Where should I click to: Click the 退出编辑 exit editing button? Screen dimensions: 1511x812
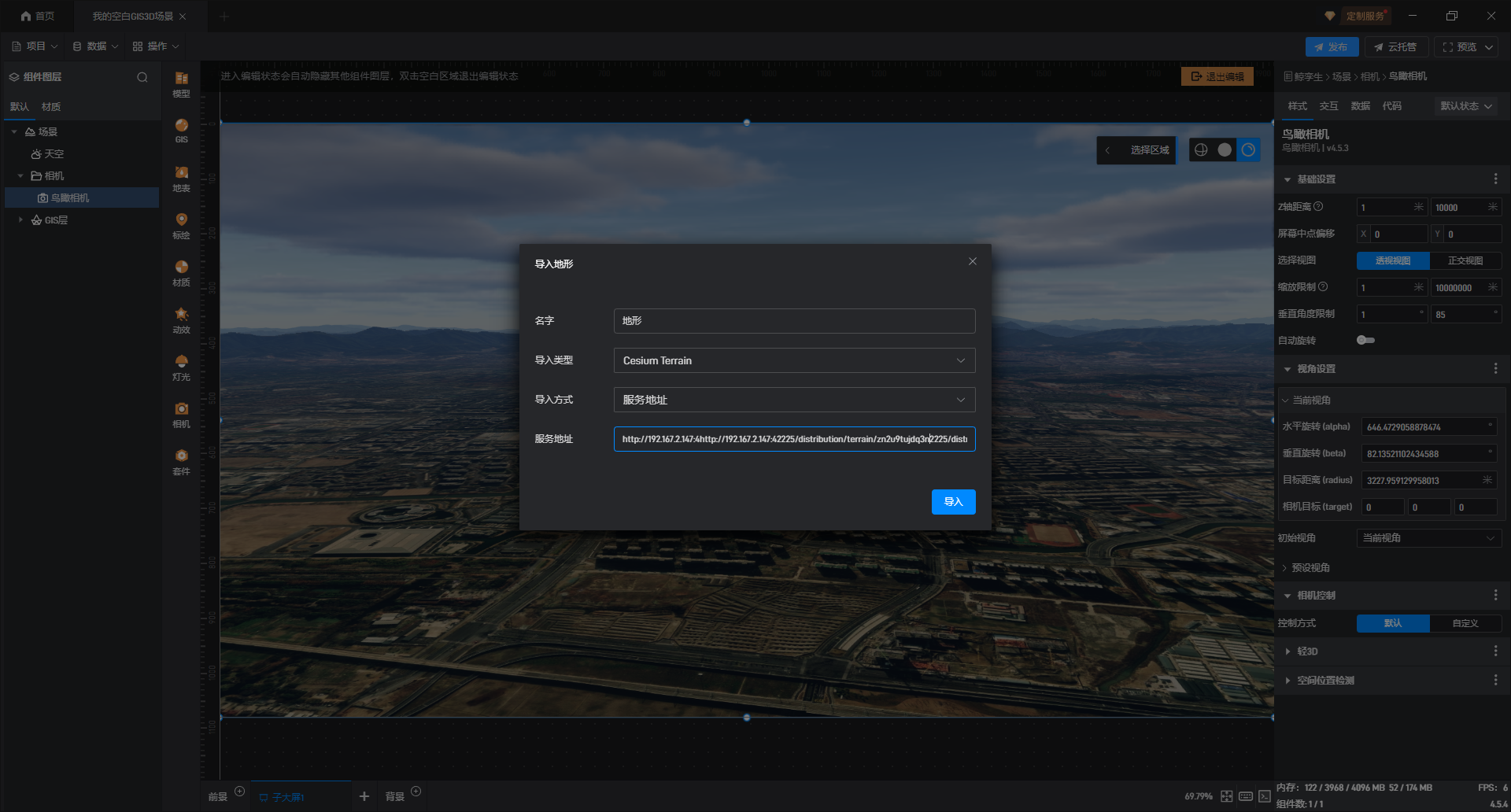tap(1217, 76)
